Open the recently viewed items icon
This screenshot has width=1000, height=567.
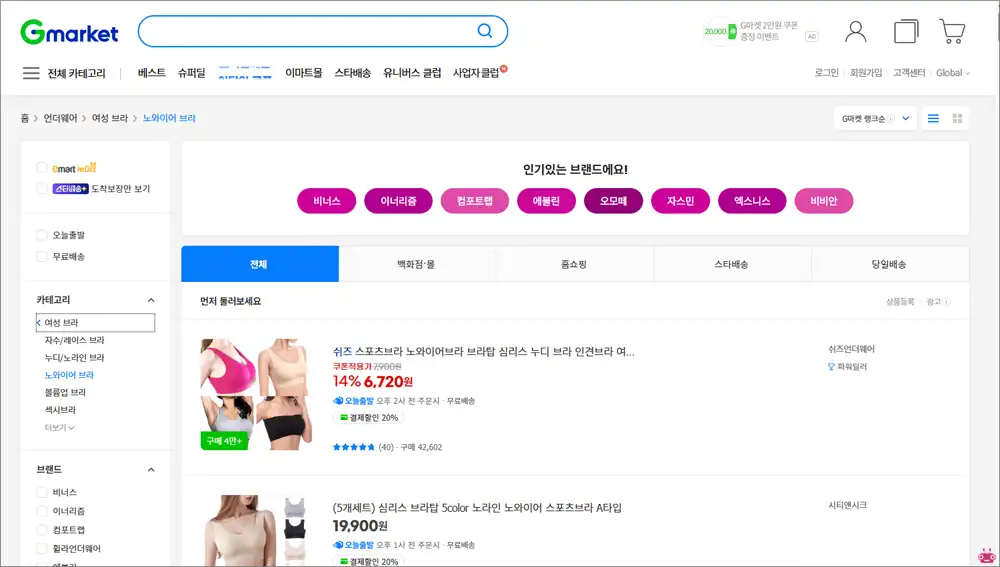coord(906,31)
